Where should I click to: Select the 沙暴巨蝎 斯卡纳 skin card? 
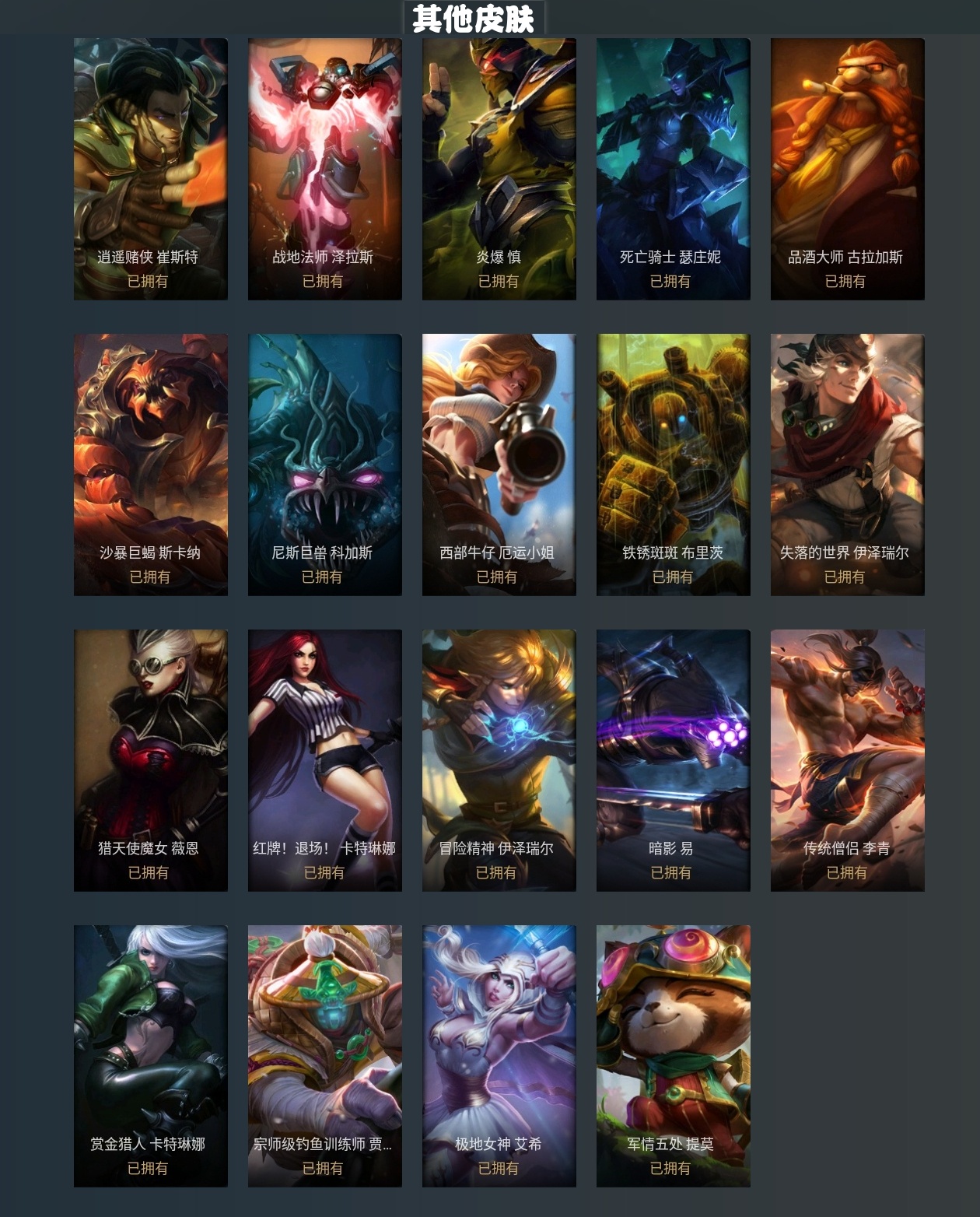151,465
